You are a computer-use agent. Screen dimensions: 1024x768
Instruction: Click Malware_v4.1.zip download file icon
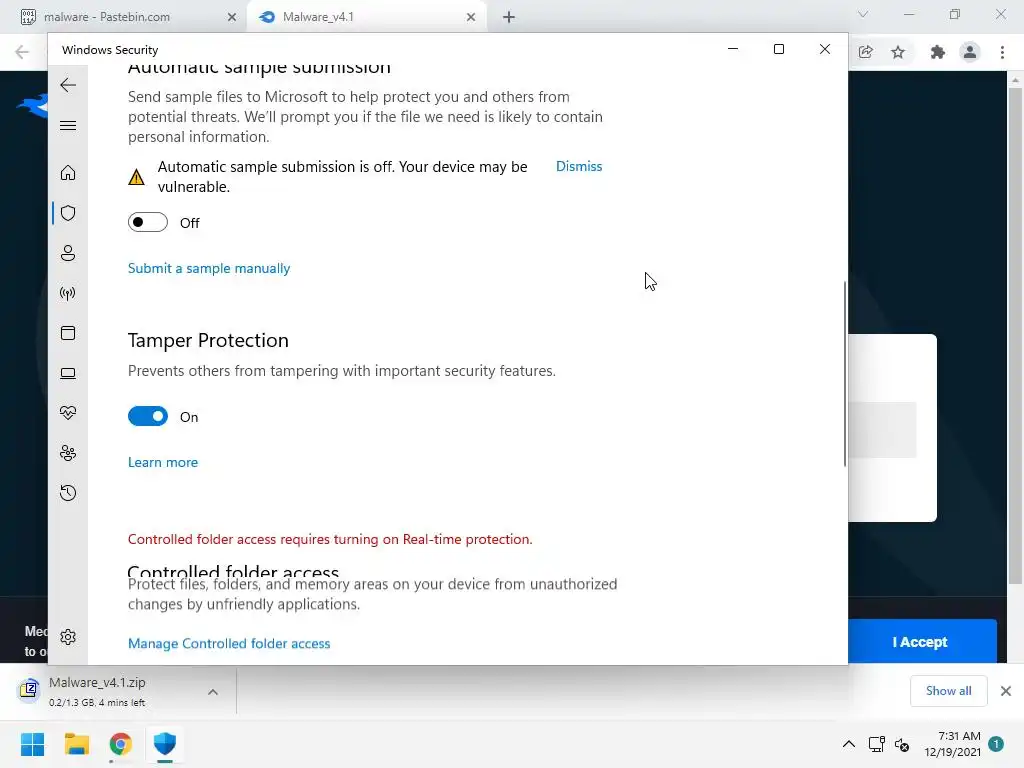[29, 690]
